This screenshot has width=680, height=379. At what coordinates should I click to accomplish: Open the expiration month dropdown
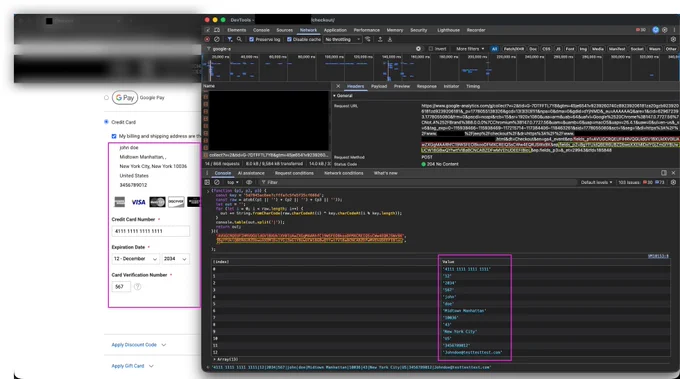tap(135, 259)
